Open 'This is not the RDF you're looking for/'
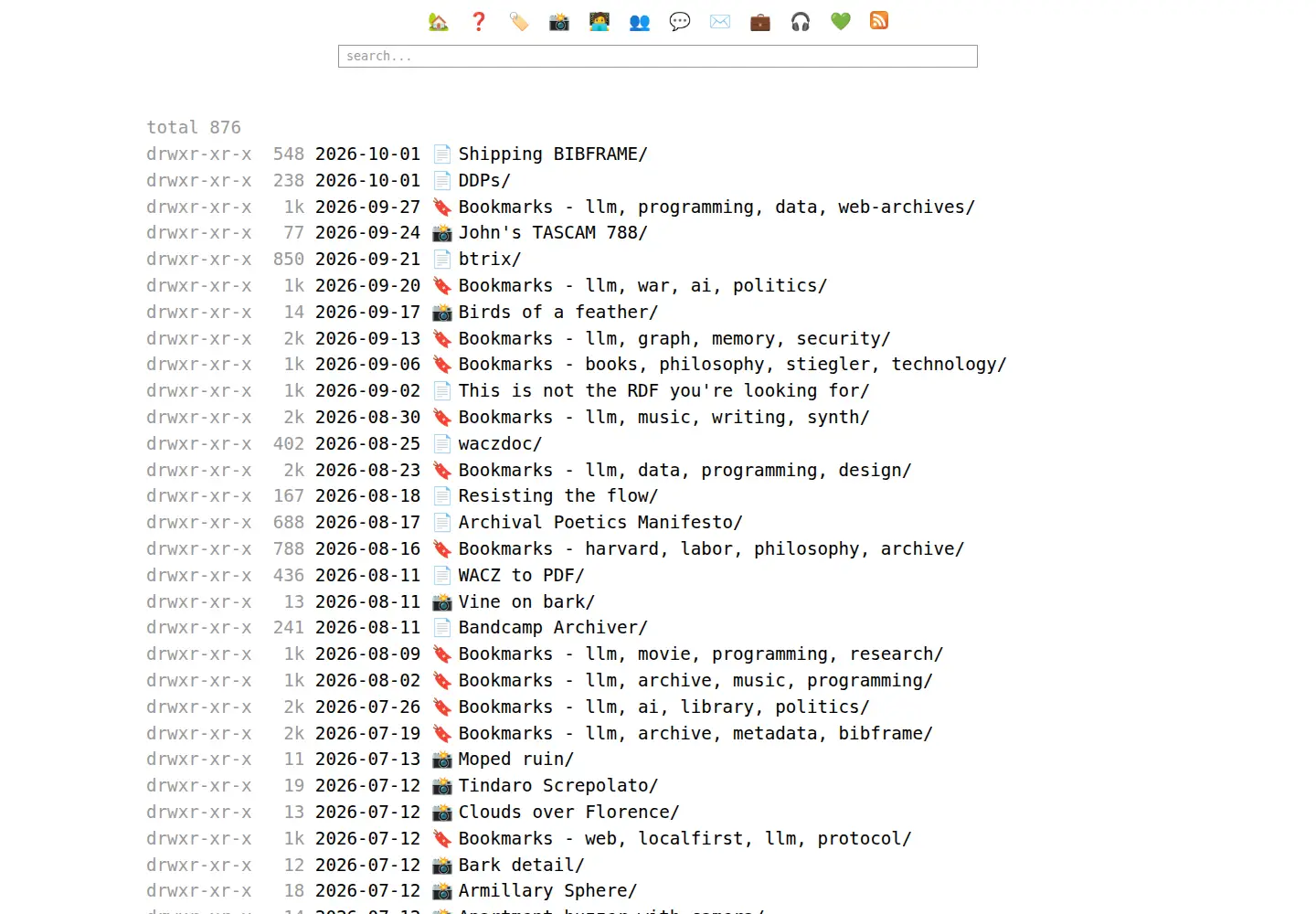Image resolution: width=1316 pixels, height=914 pixels. tap(663, 390)
